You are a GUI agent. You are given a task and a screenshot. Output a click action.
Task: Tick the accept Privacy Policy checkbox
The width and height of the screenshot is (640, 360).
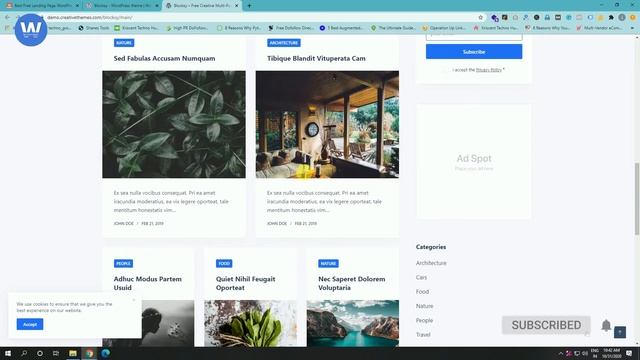(x=447, y=70)
